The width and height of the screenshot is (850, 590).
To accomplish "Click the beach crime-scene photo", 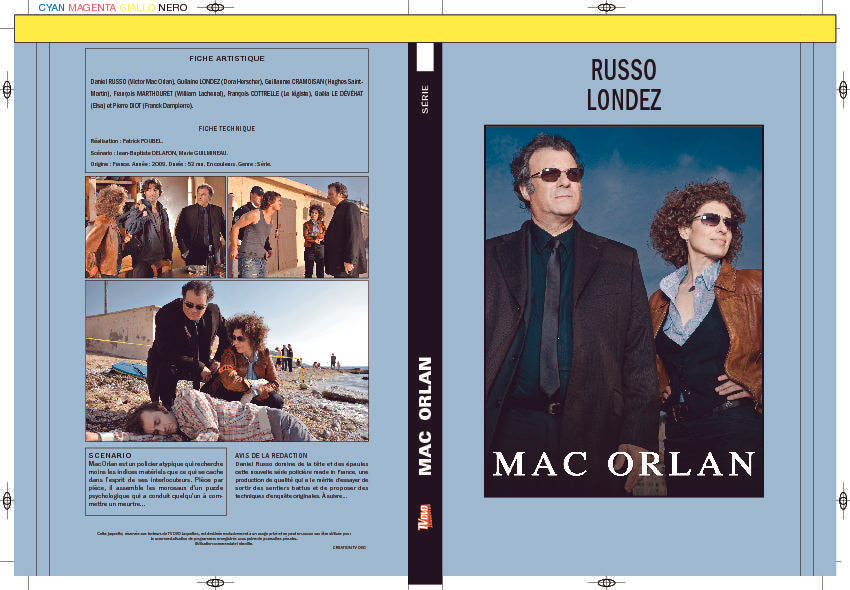I will [x=227, y=361].
